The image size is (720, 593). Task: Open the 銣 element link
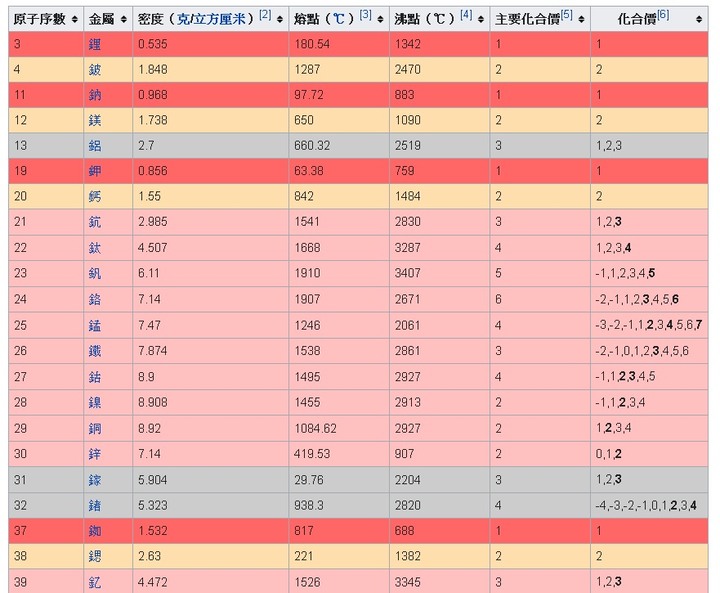95,531
